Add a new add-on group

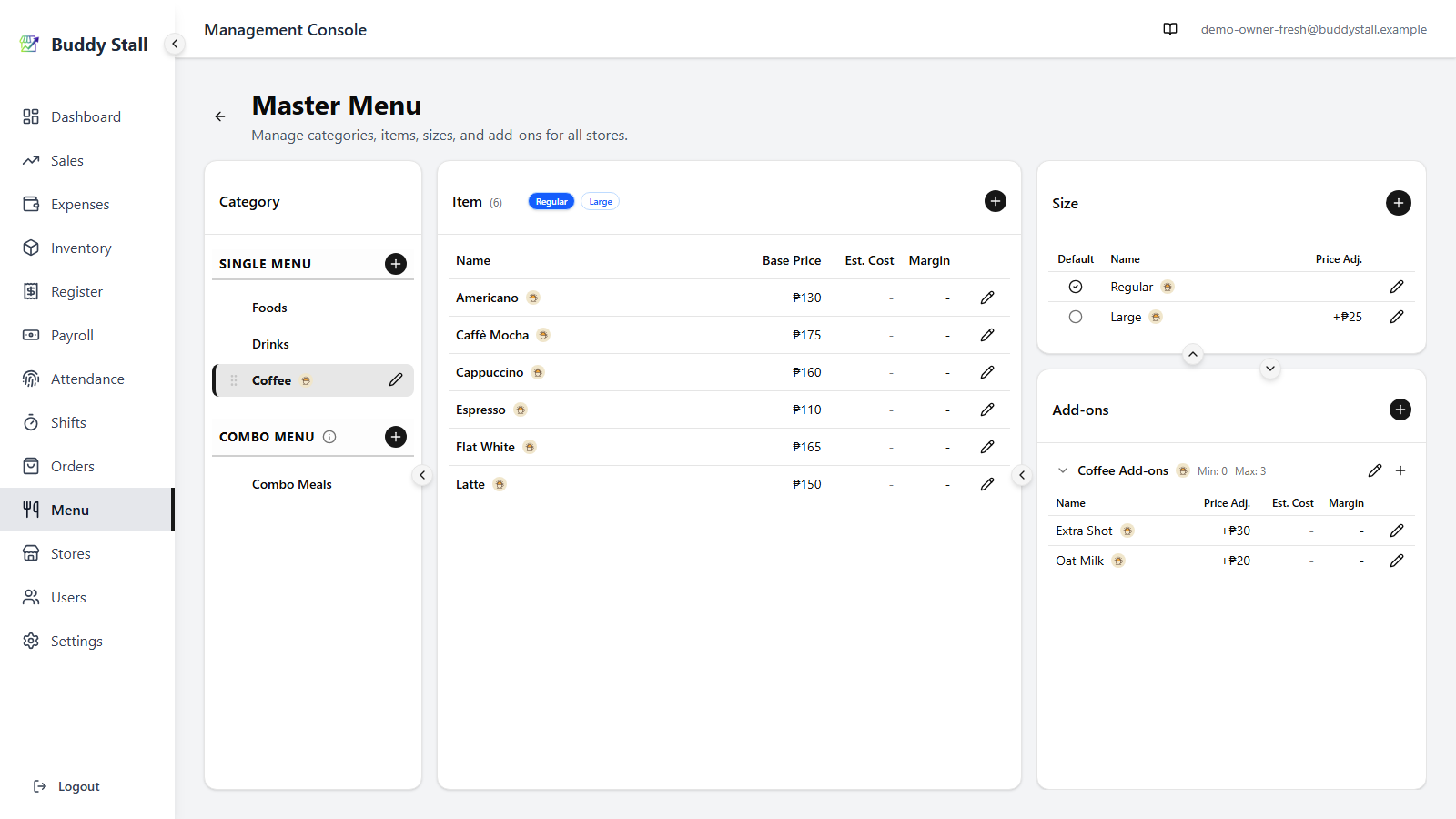[x=1400, y=409]
